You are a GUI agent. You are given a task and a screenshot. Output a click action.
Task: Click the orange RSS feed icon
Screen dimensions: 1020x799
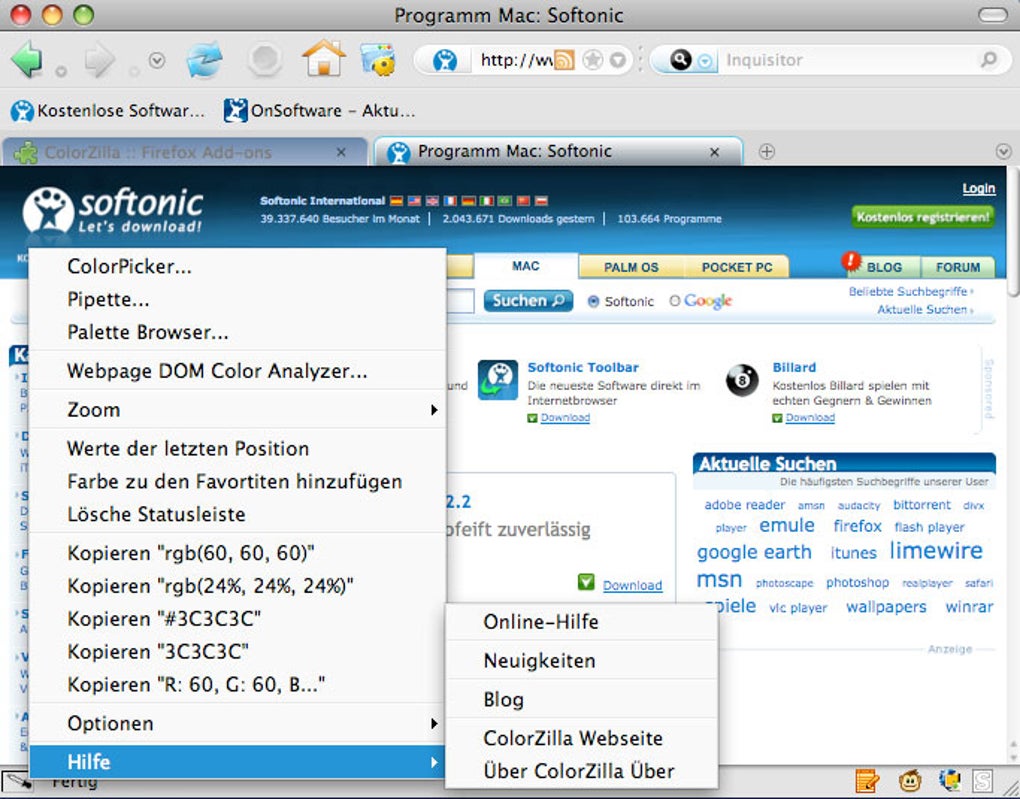click(x=563, y=61)
